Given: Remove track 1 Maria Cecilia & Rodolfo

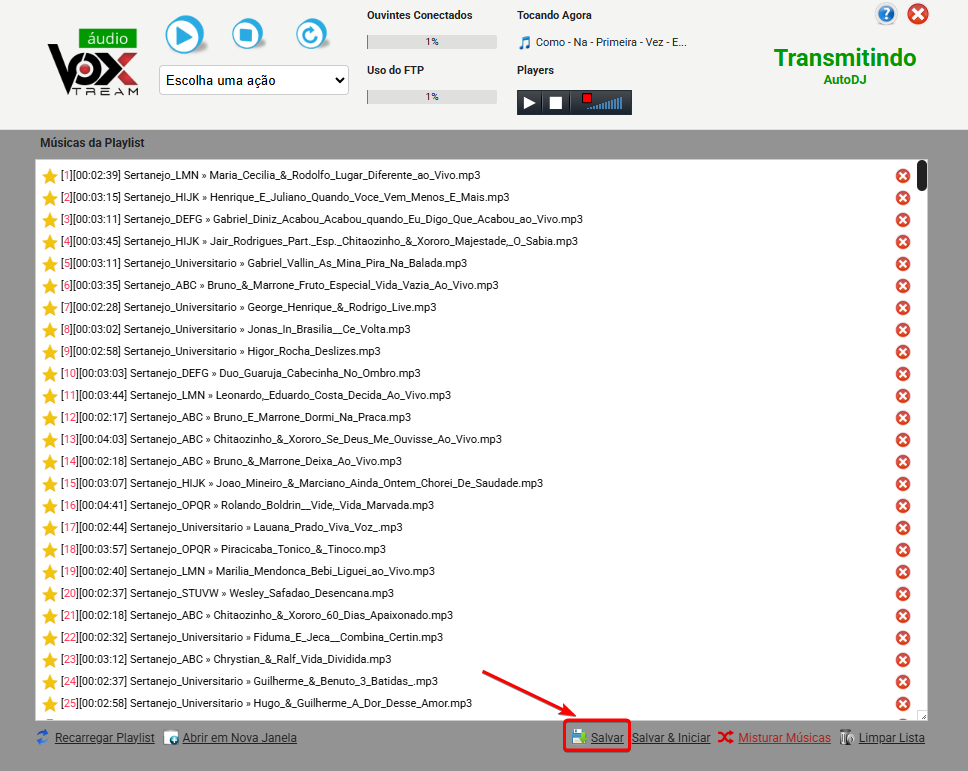Looking at the screenshot, I should point(902,176).
